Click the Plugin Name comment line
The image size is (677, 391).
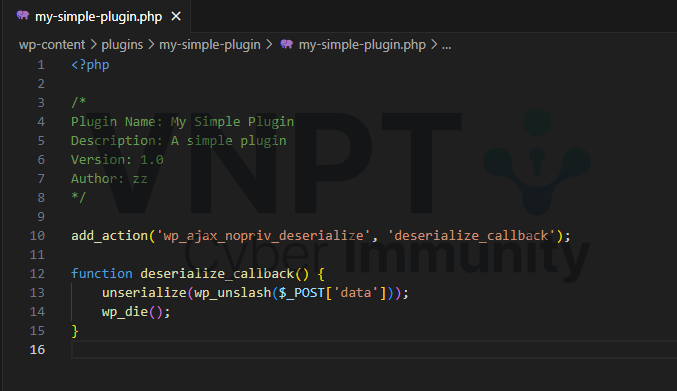pyautogui.click(x=182, y=122)
